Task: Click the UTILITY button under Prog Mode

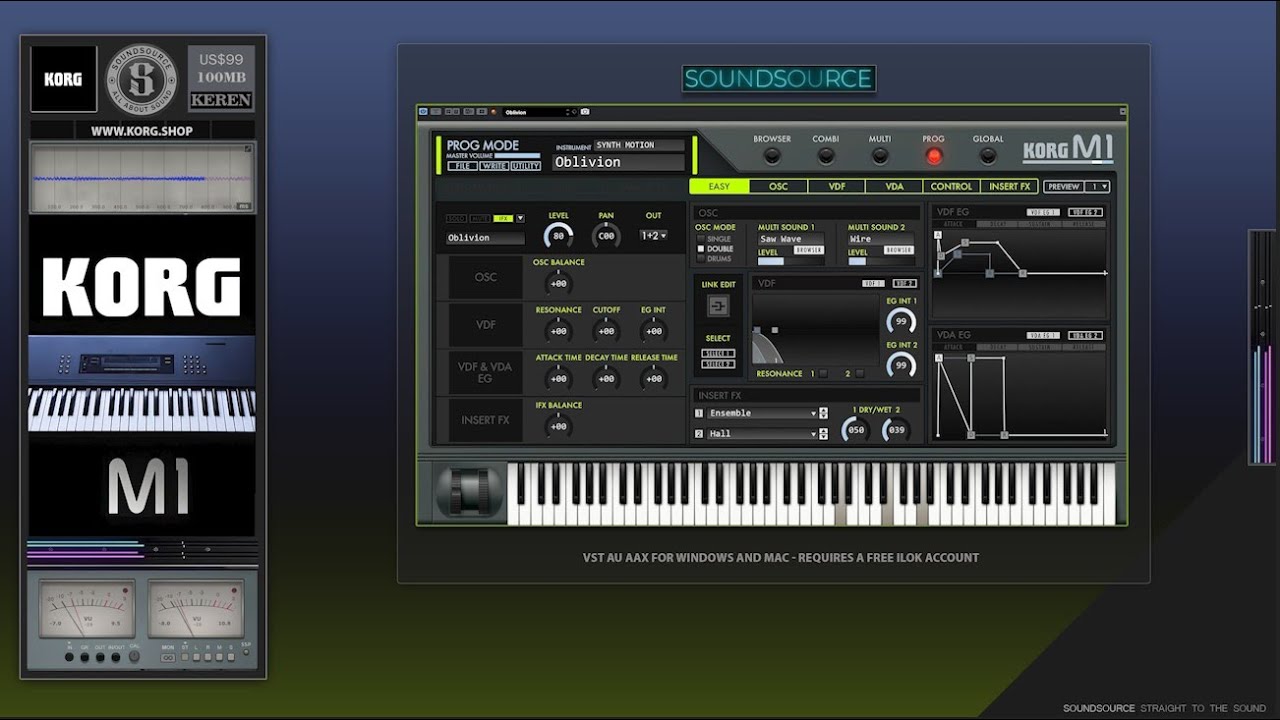Action: pyautogui.click(x=526, y=166)
